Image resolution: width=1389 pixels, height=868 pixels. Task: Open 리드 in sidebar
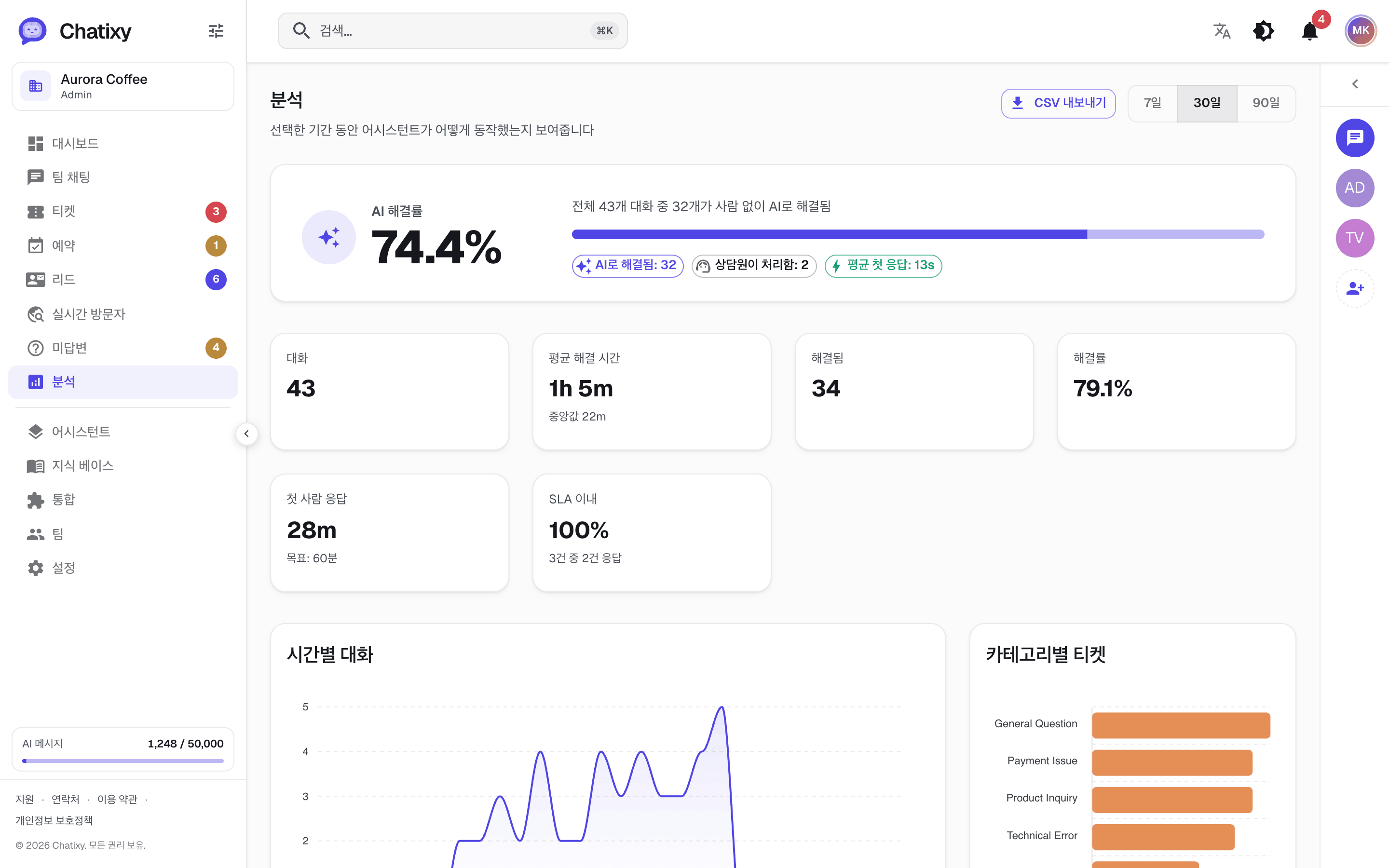(123, 280)
